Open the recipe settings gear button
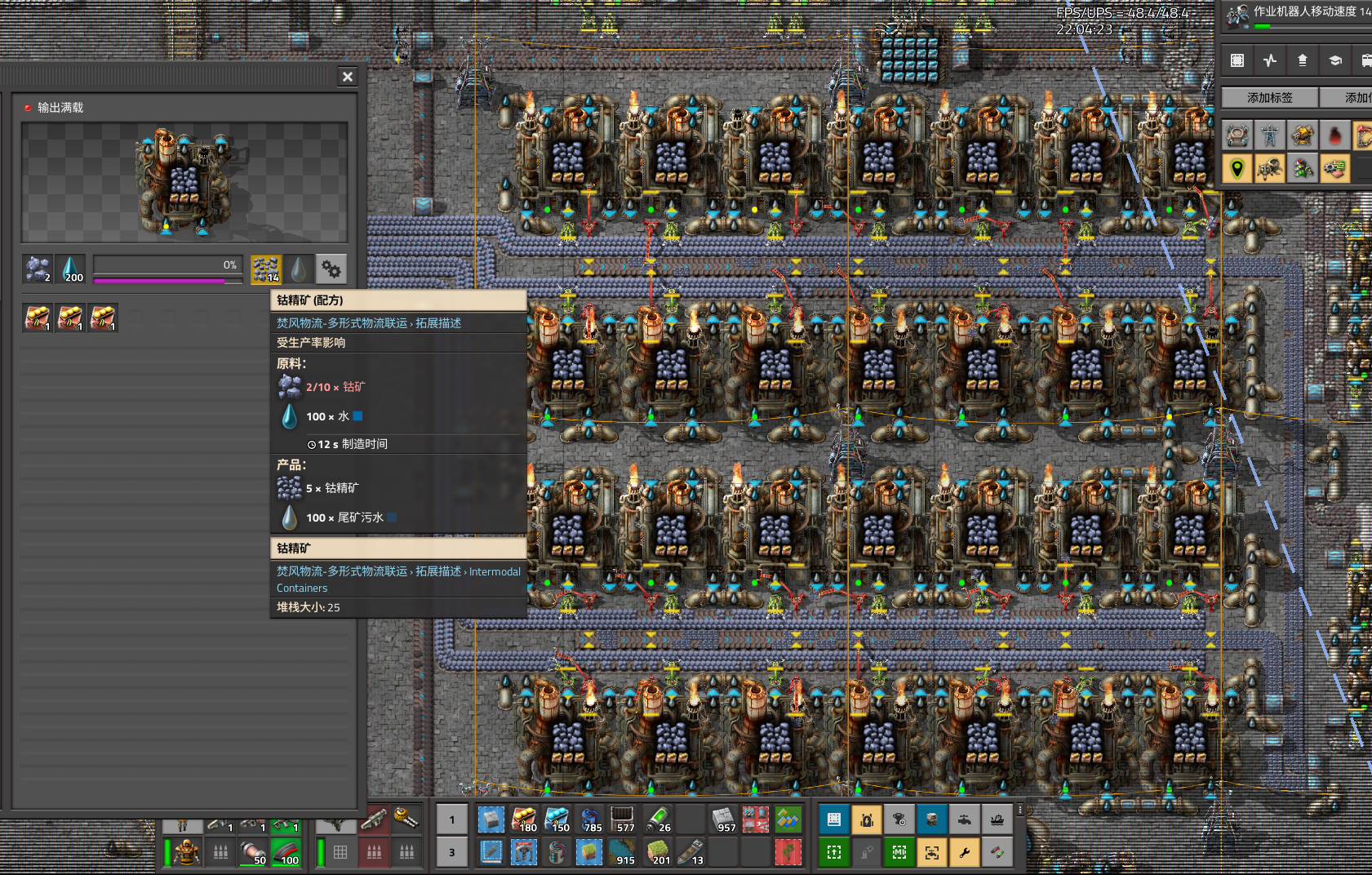 [x=331, y=269]
